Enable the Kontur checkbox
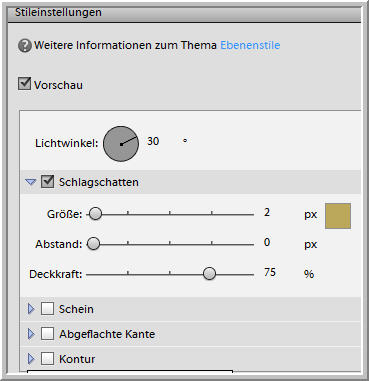369x381 pixels. 47,359
